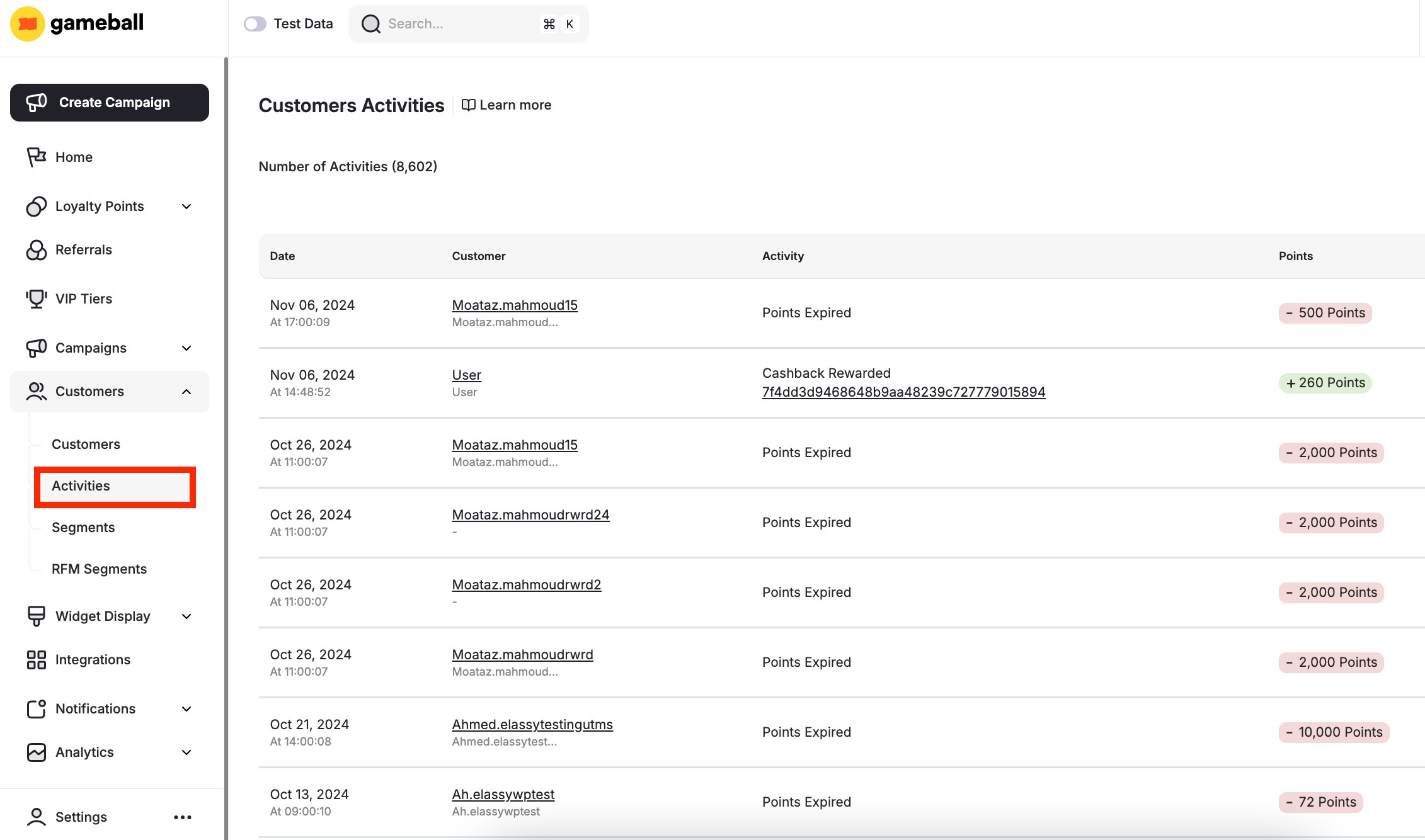1425x840 pixels.
Task: Open the Customers submenu item
Action: [86, 444]
